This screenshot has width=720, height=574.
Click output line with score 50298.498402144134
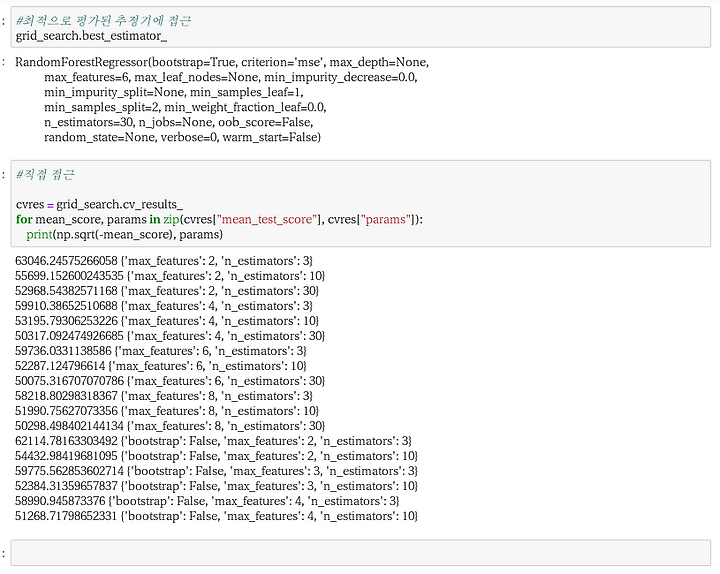click(x=169, y=426)
